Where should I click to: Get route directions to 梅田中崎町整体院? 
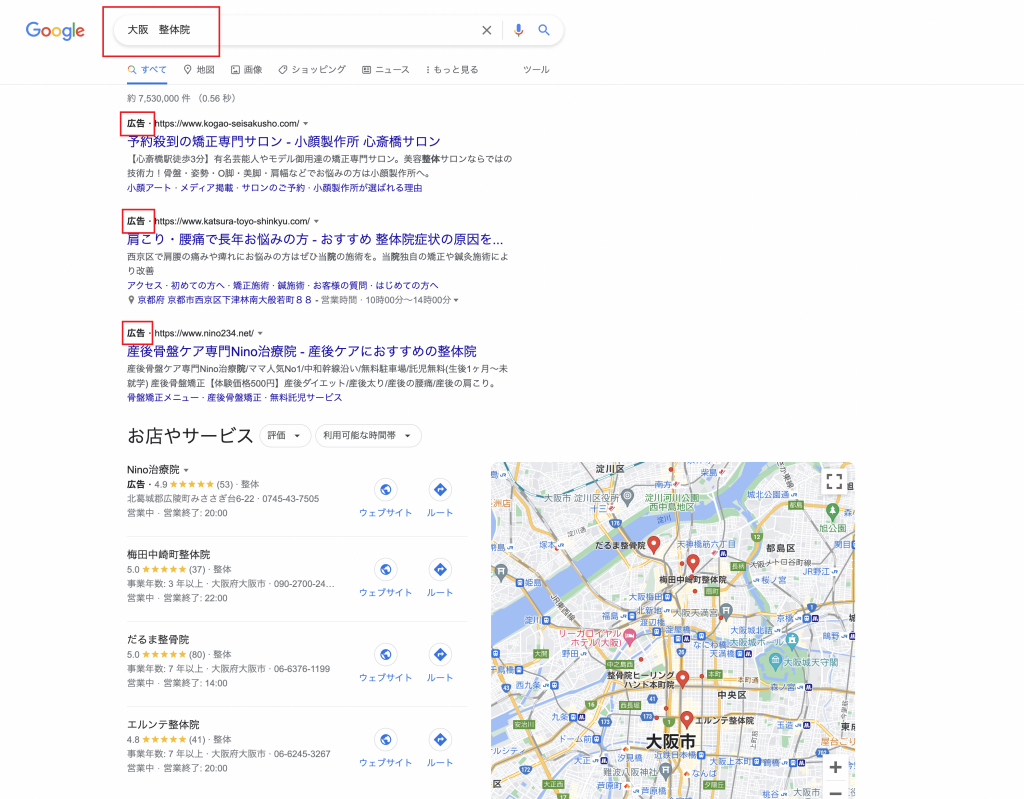tap(440, 570)
